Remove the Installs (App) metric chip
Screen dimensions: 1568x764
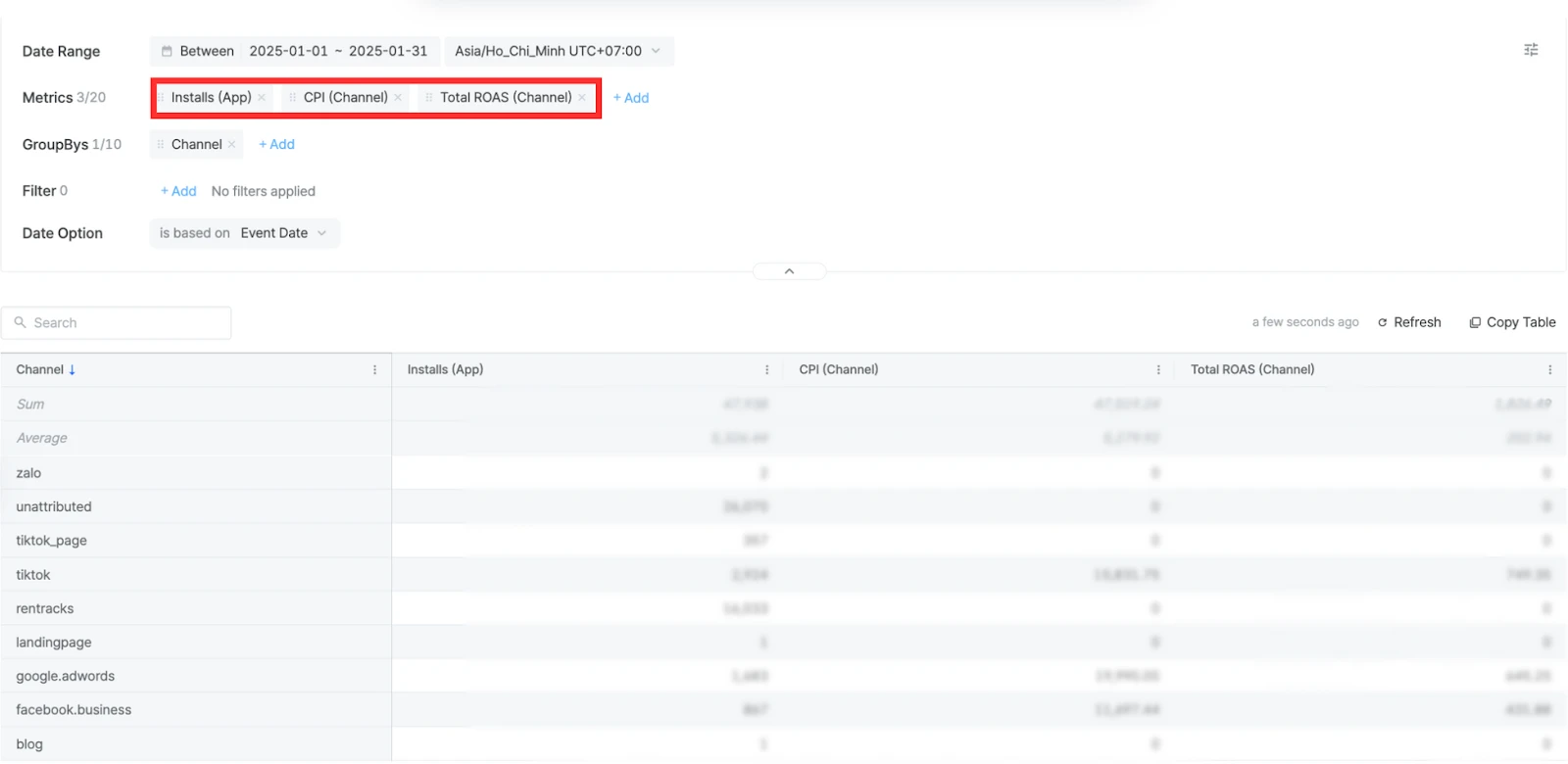(262, 98)
